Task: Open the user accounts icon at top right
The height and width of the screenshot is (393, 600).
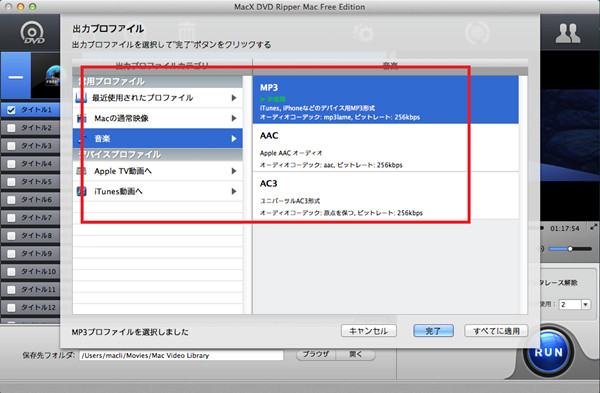Action: (568, 34)
